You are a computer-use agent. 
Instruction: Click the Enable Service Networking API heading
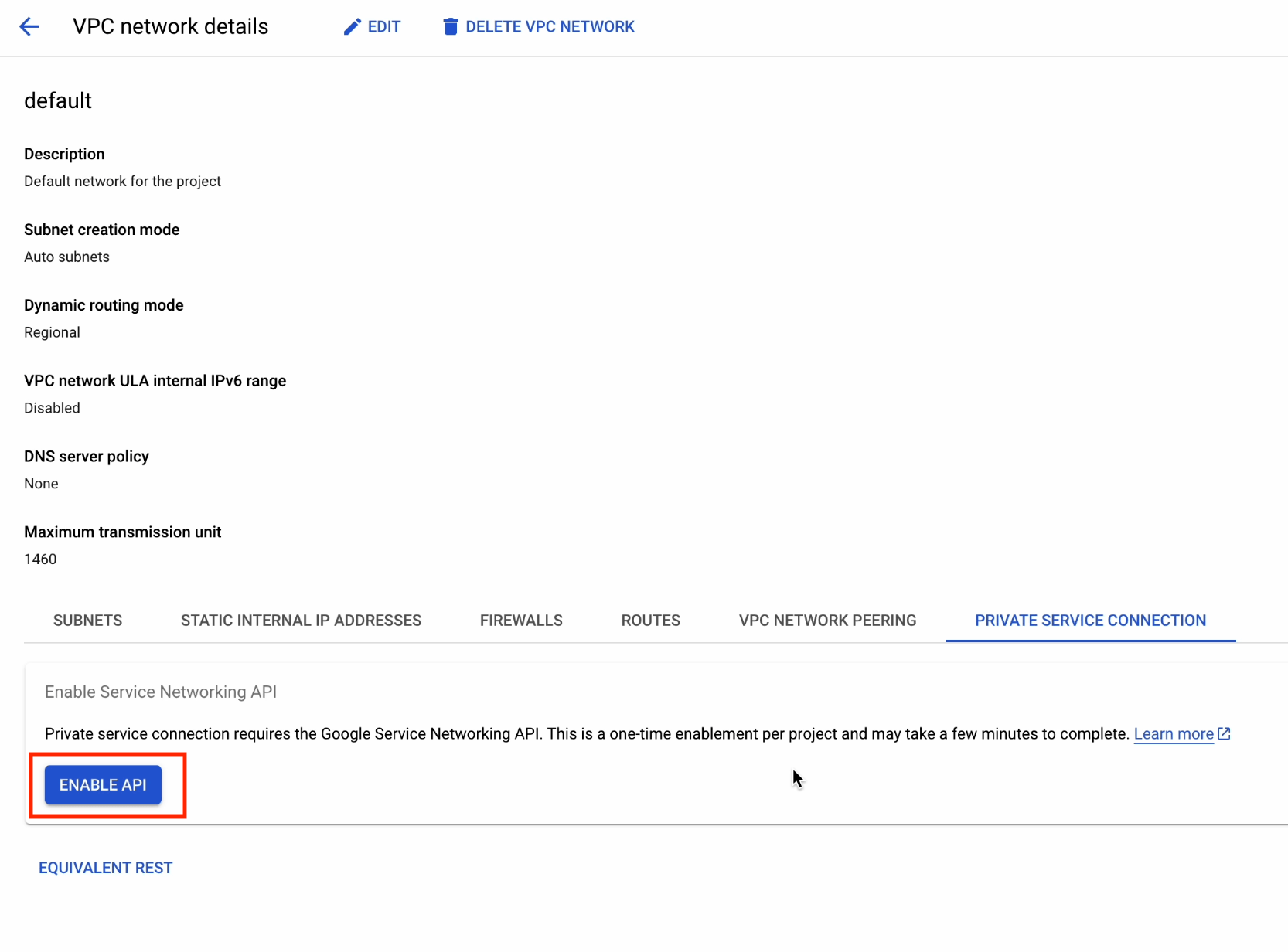(x=161, y=692)
